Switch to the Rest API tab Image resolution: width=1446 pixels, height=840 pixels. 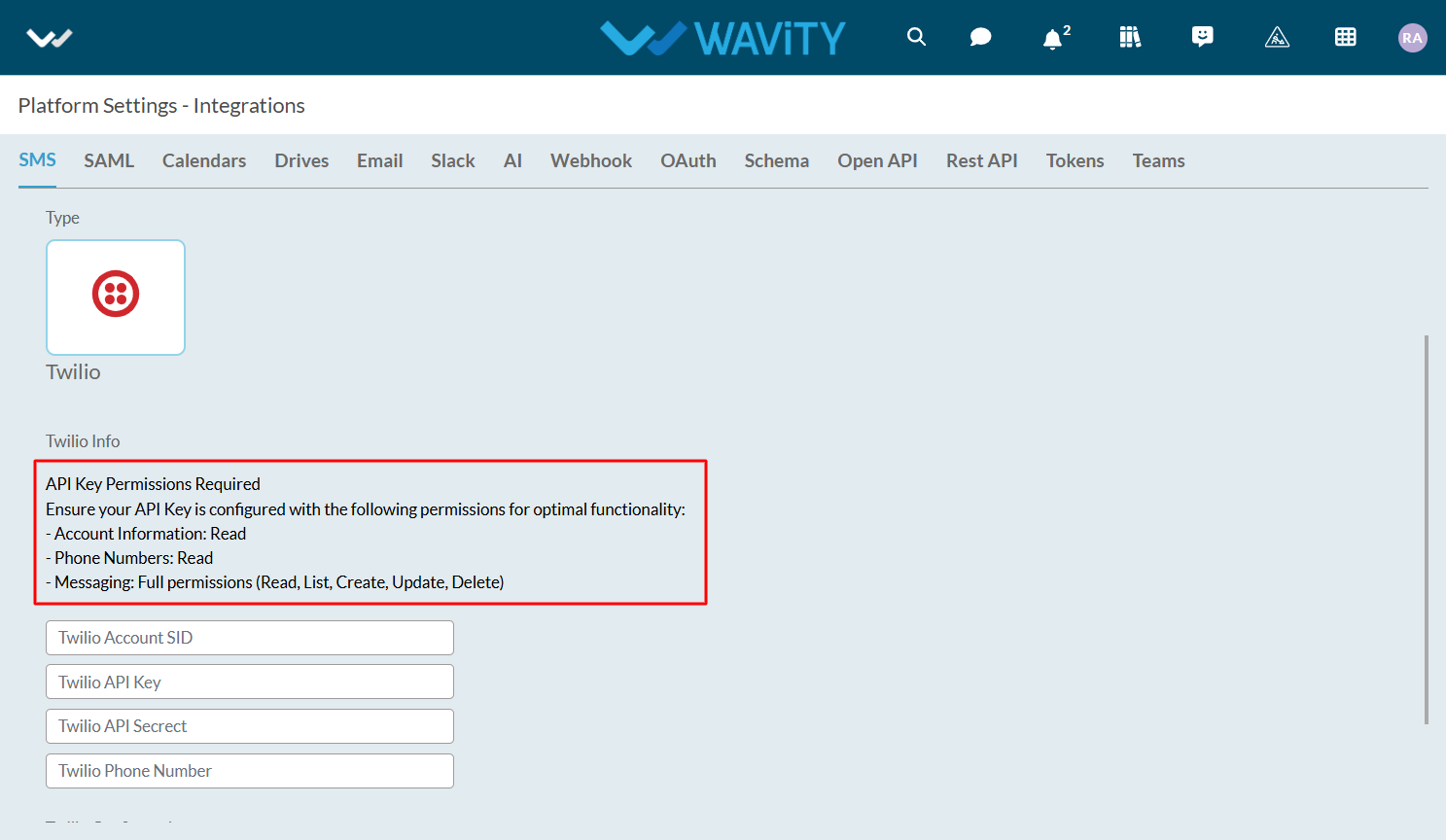(982, 160)
